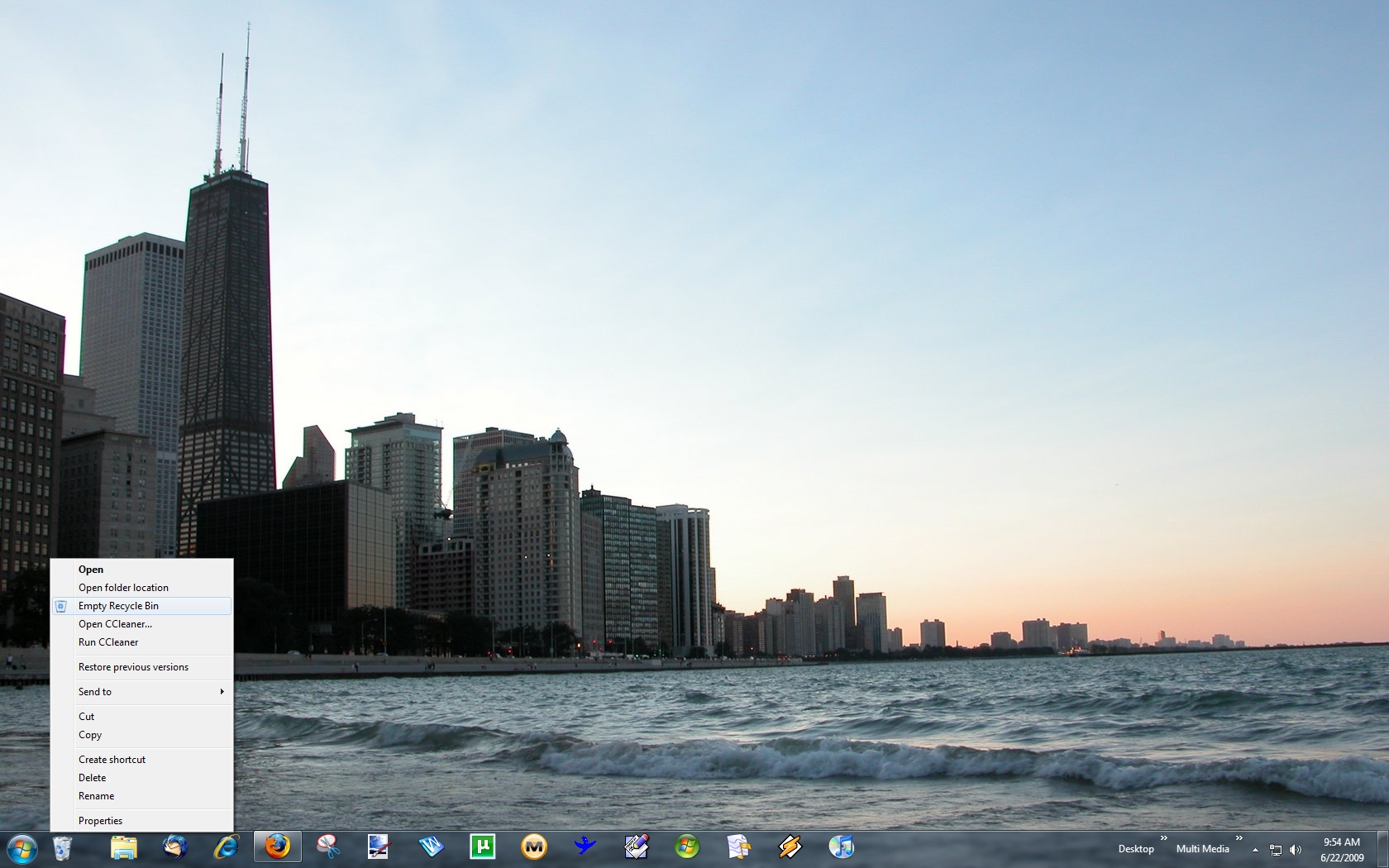Open Internet Explorer from the taskbar
The image size is (1389, 868).
pos(226,847)
